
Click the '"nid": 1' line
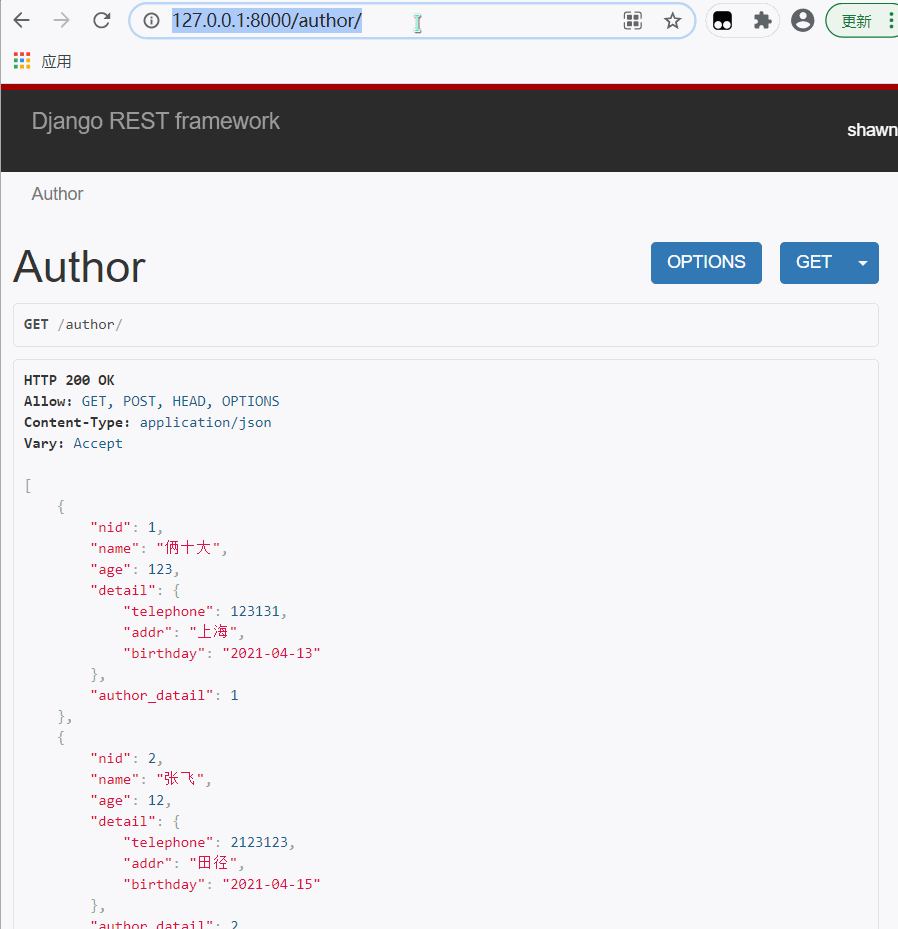click(x=126, y=527)
